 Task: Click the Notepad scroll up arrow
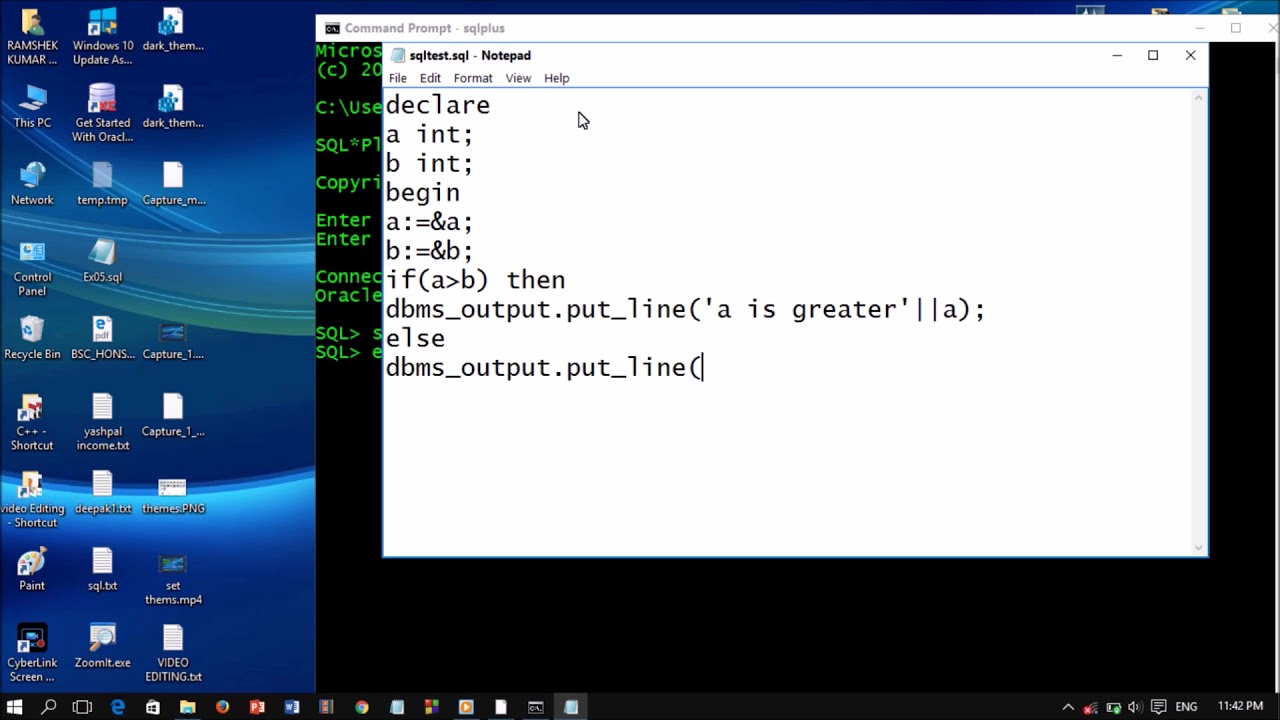[1200, 97]
